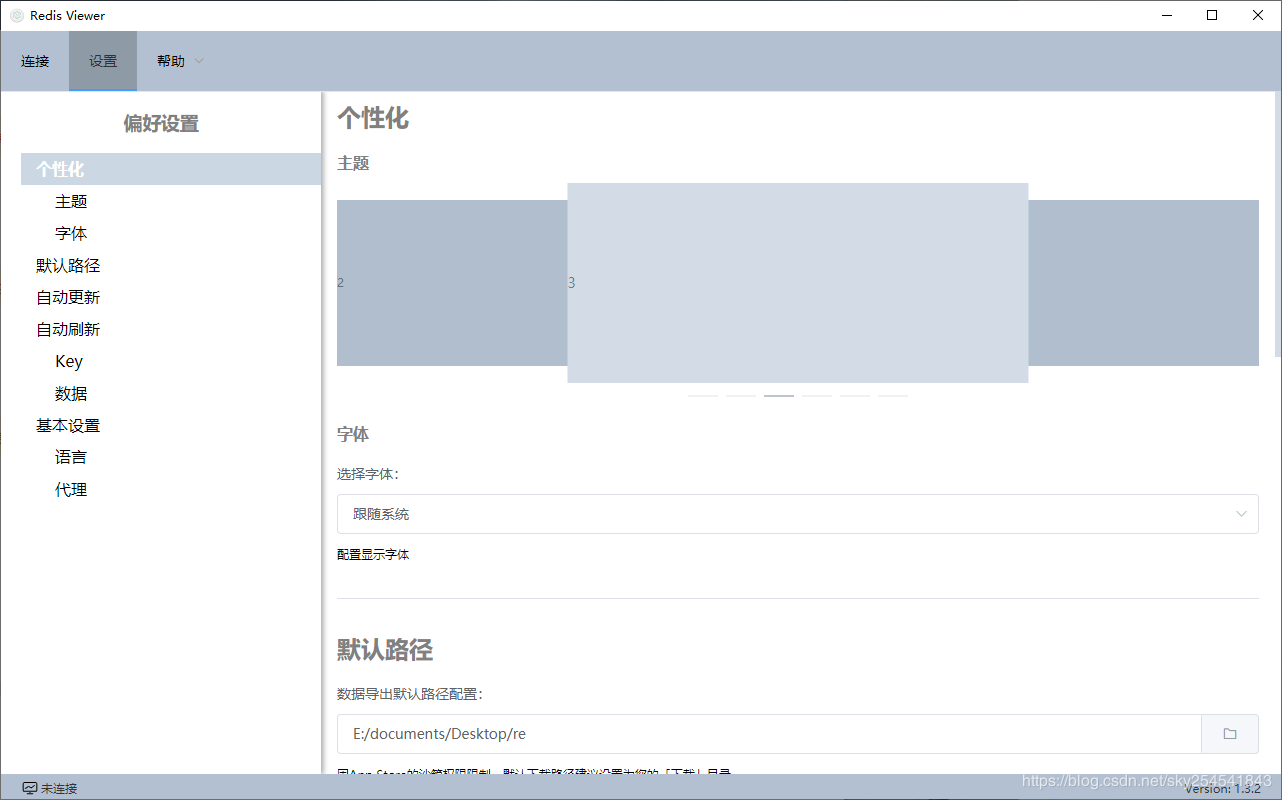The width and height of the screenshot is (1282, 800).
Task: Select theme card number 3 in carousel
Action: tap(797, 283)
